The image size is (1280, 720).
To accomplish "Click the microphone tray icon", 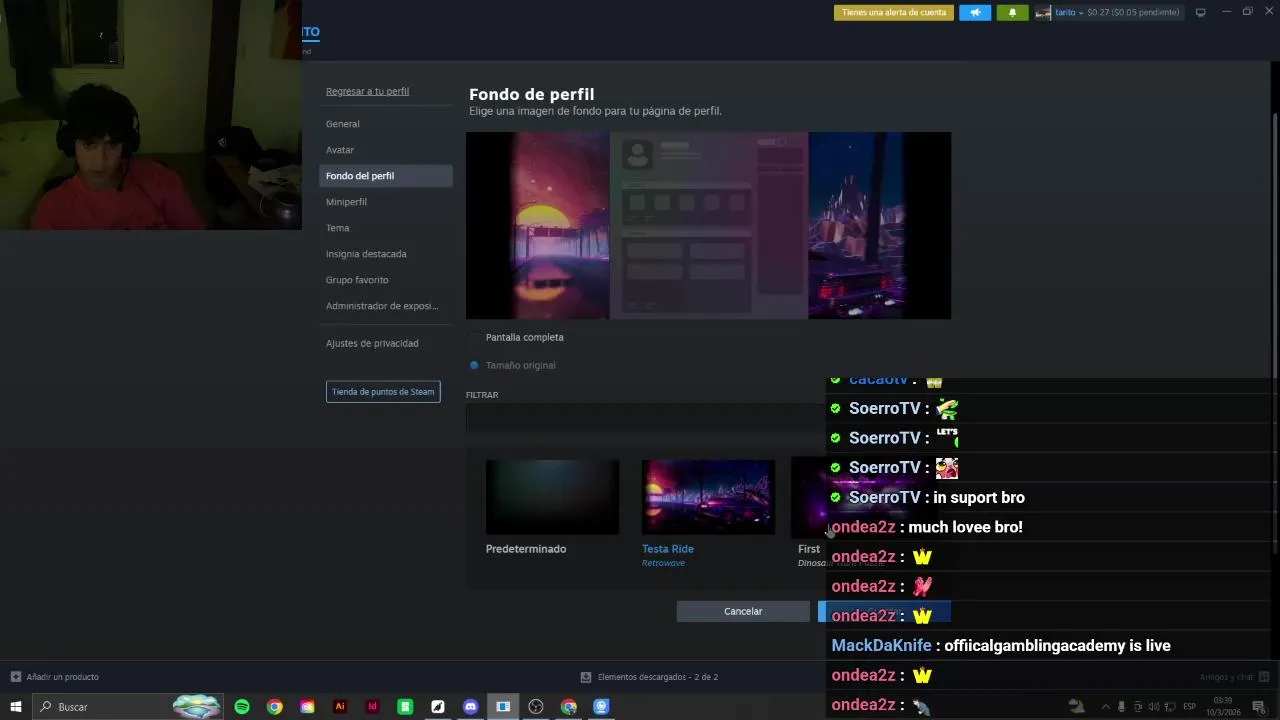I will [1121, 707].
